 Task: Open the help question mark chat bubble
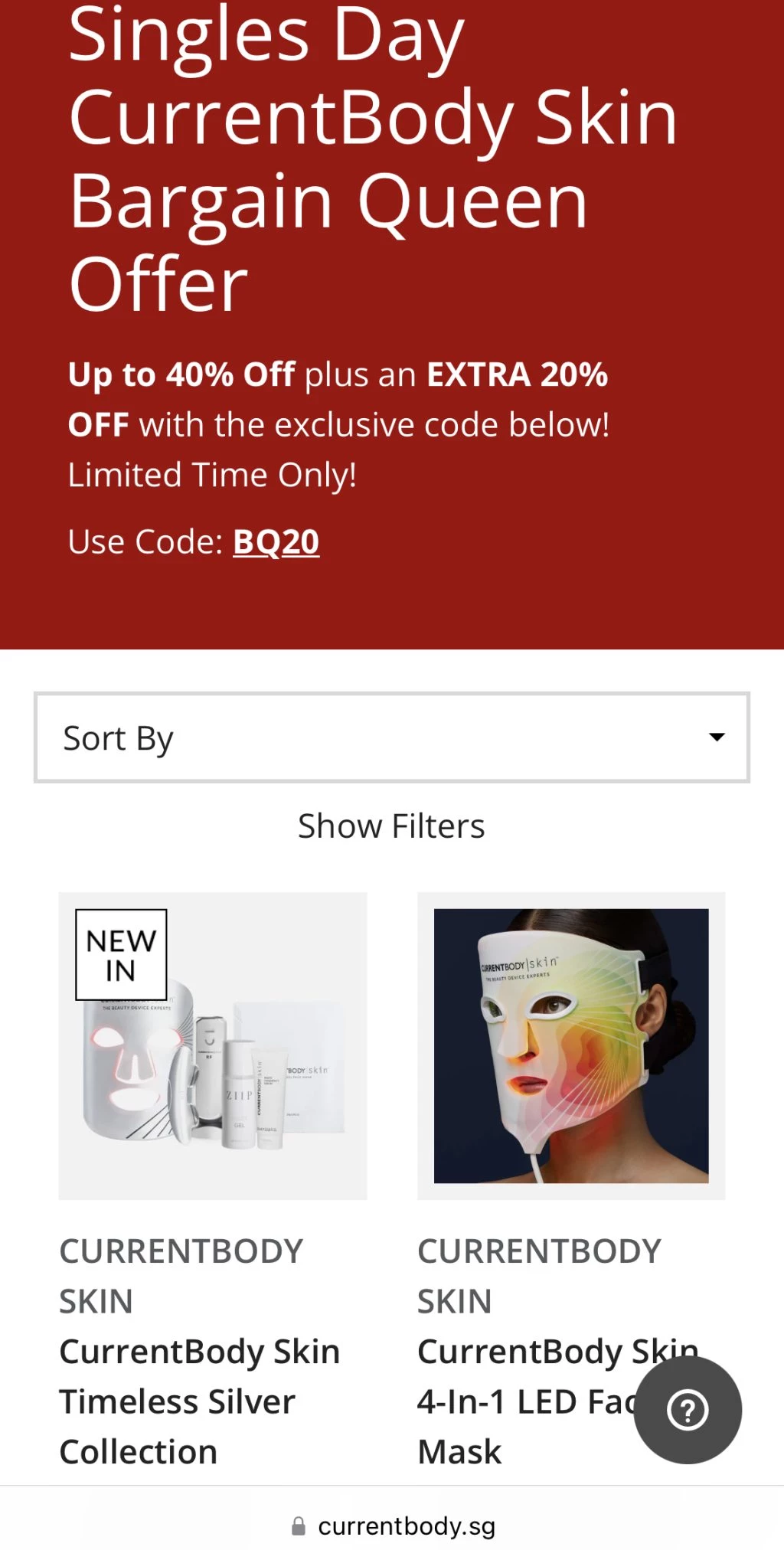[x=688, y=1410]
